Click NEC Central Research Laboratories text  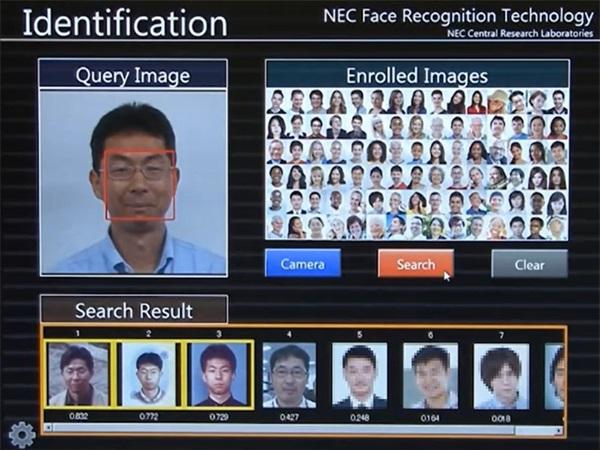coord(520,33)
